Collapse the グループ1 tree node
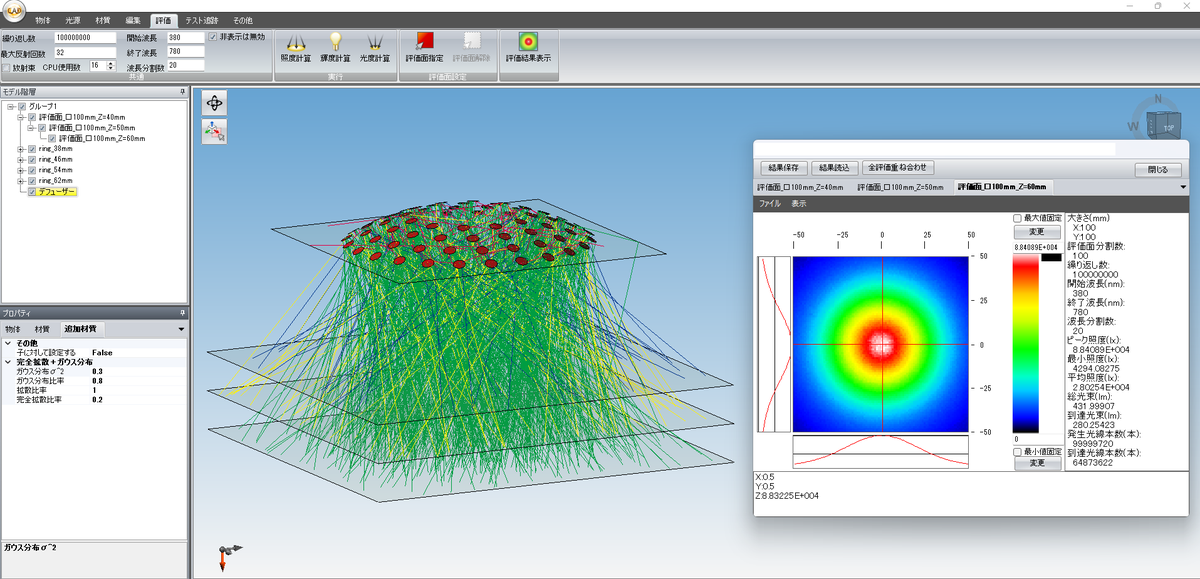This screenshot has width=1200, height=579. coord(10,107)
